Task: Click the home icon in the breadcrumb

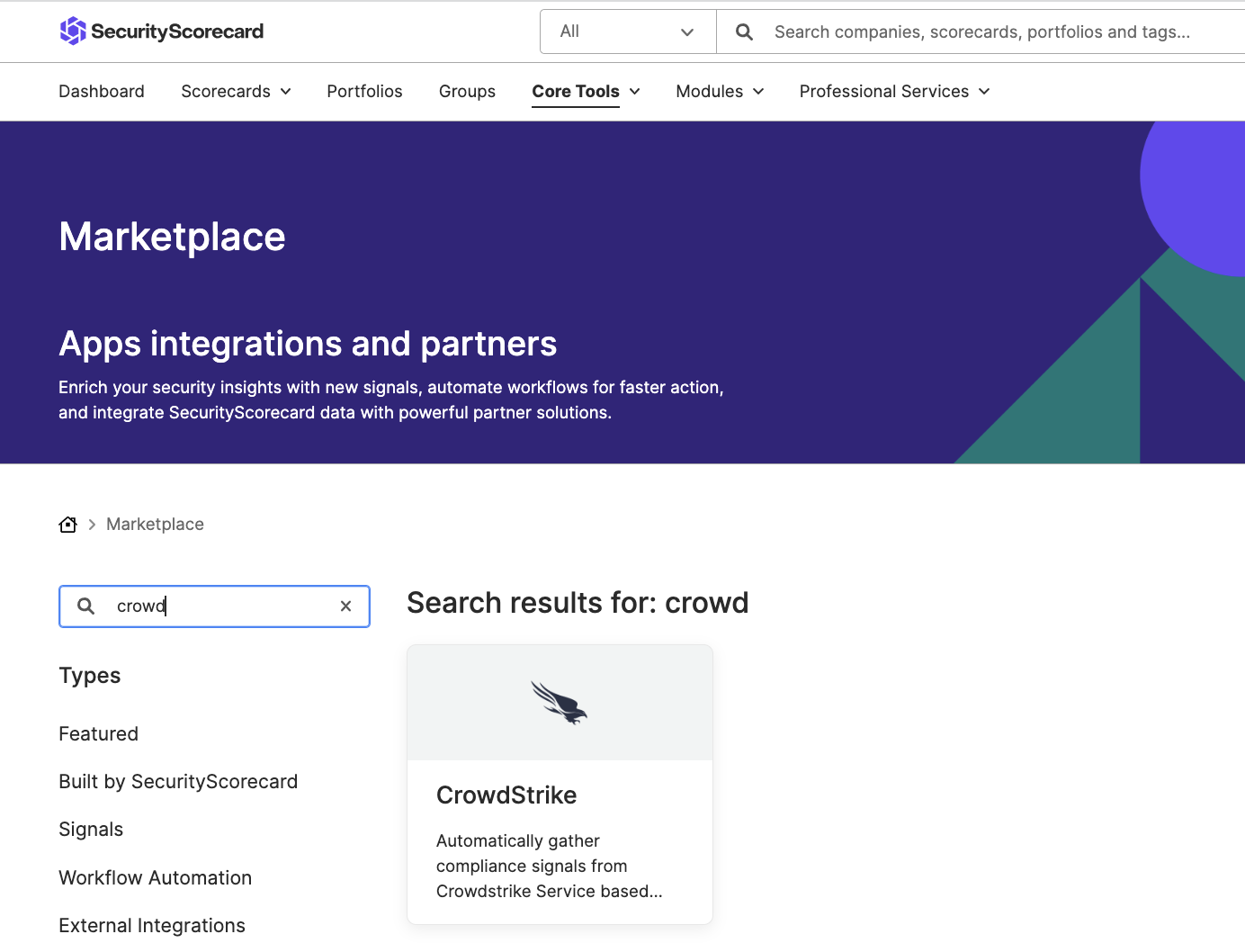Action: [x=67, y=524]
